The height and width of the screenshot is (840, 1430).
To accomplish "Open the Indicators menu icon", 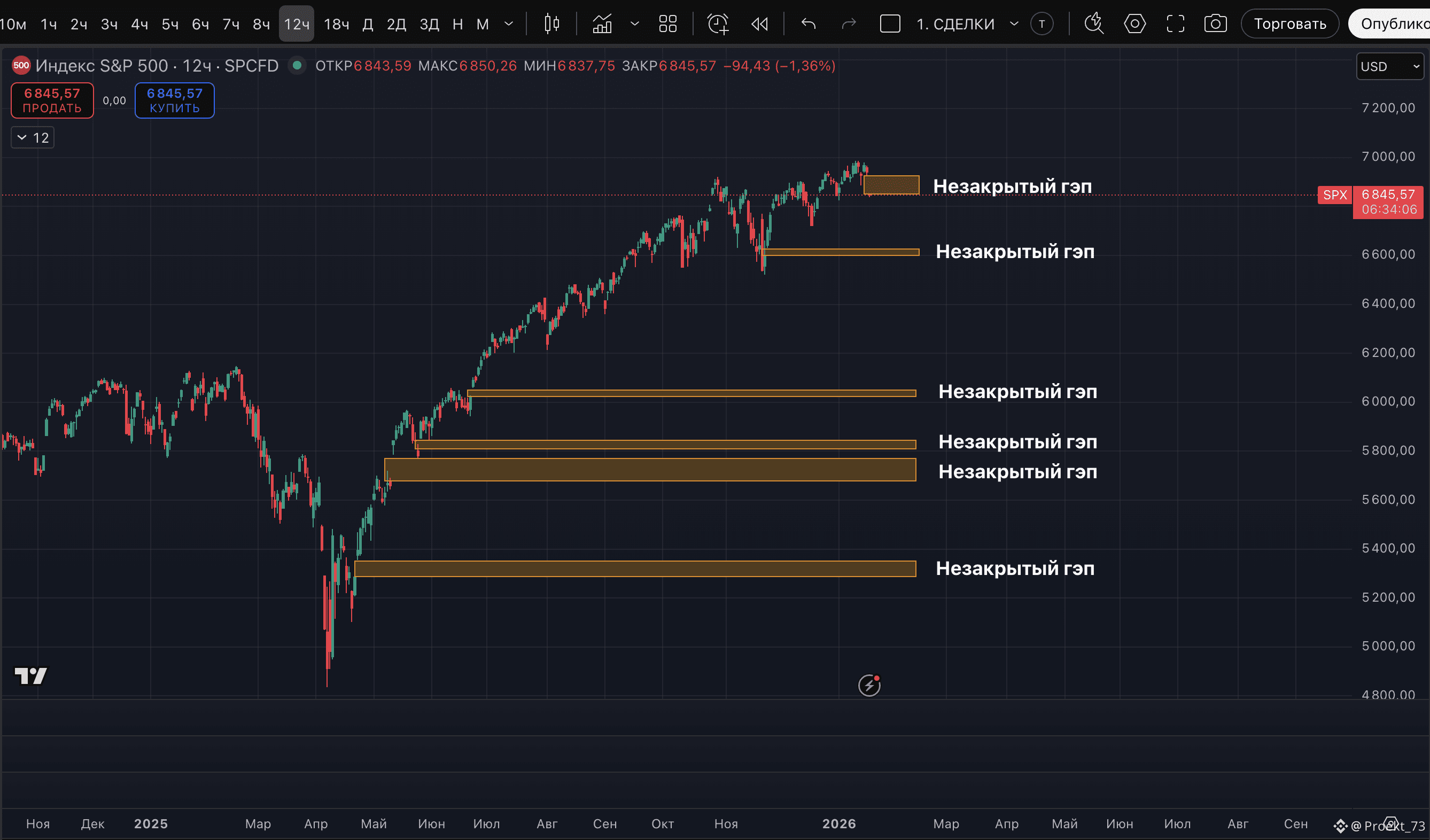I will click(x=602, y=24).
